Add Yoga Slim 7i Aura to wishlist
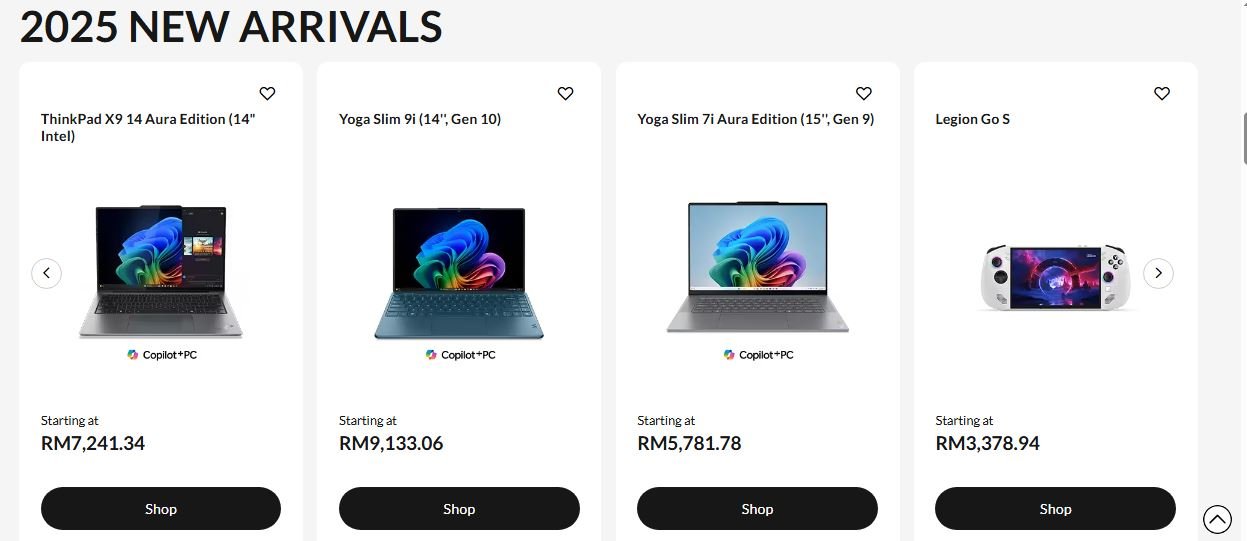The height and width of the screenshot is (541, 1247). pyautogui.click(x=863, y=93)
